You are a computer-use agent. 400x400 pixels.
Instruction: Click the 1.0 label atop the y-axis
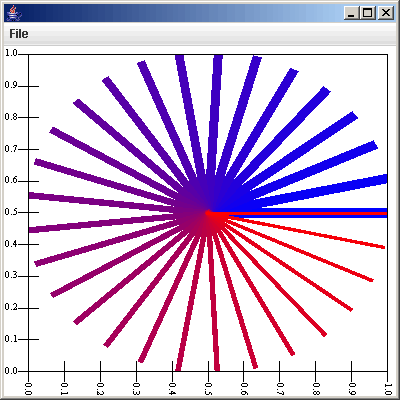pyautogui.click(x=11, y=53)
